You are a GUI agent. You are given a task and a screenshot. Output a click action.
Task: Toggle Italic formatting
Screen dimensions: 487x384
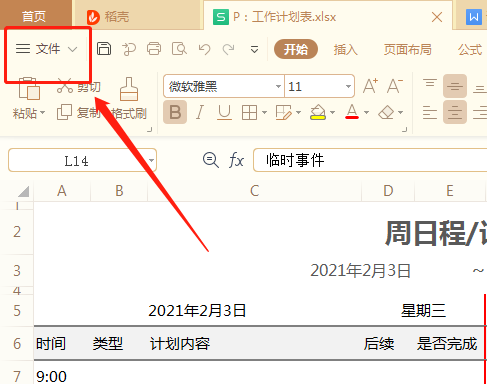click(200, 112)
